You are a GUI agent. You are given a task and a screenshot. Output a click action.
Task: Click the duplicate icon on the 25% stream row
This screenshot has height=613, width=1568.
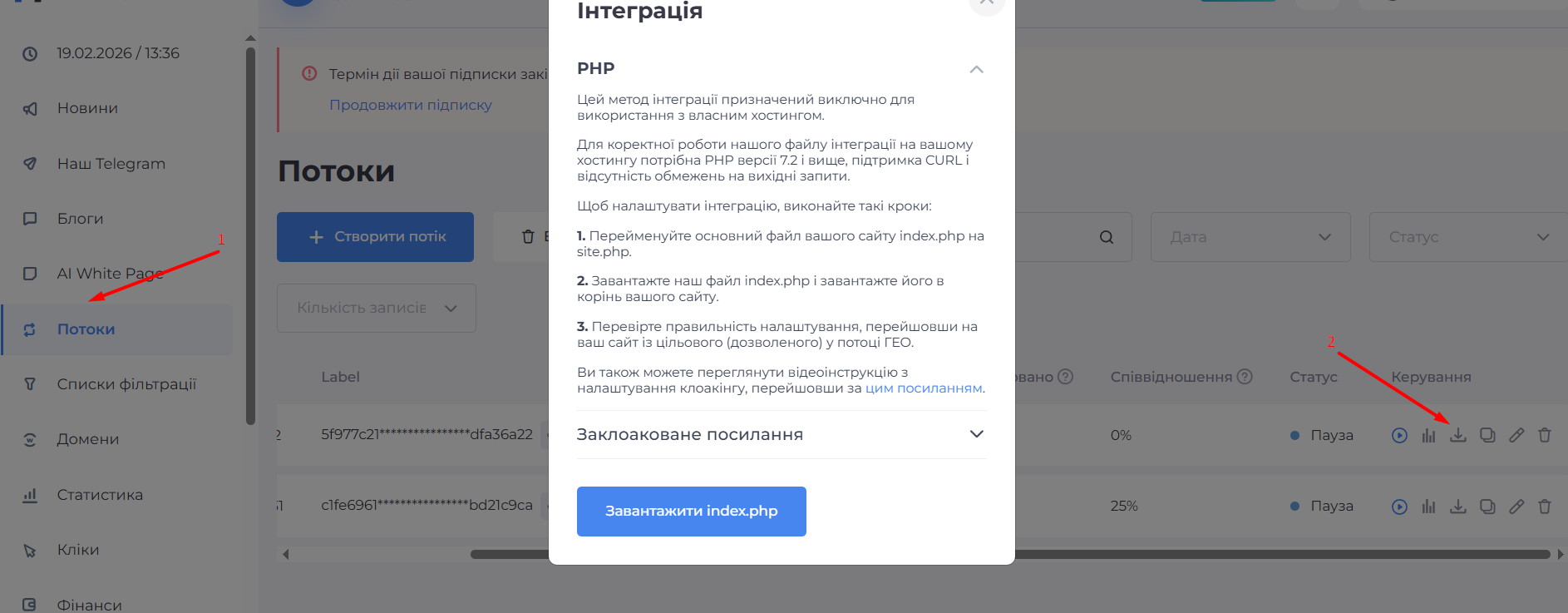1487,505
